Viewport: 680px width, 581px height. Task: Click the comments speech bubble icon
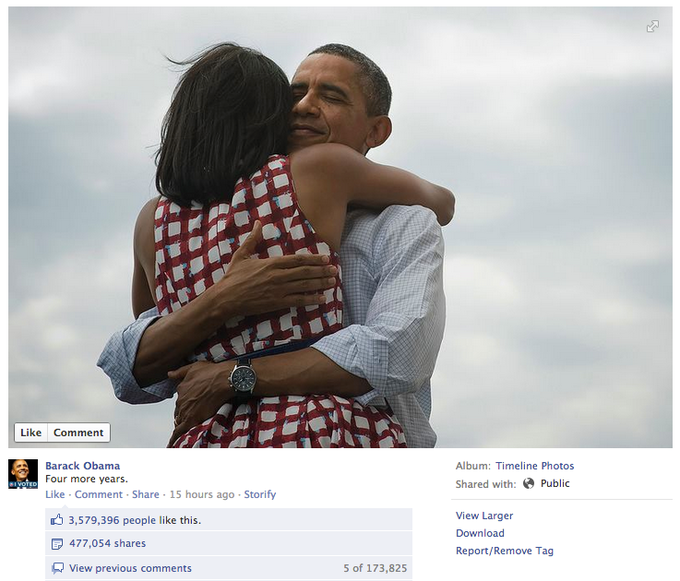[57, 568]
